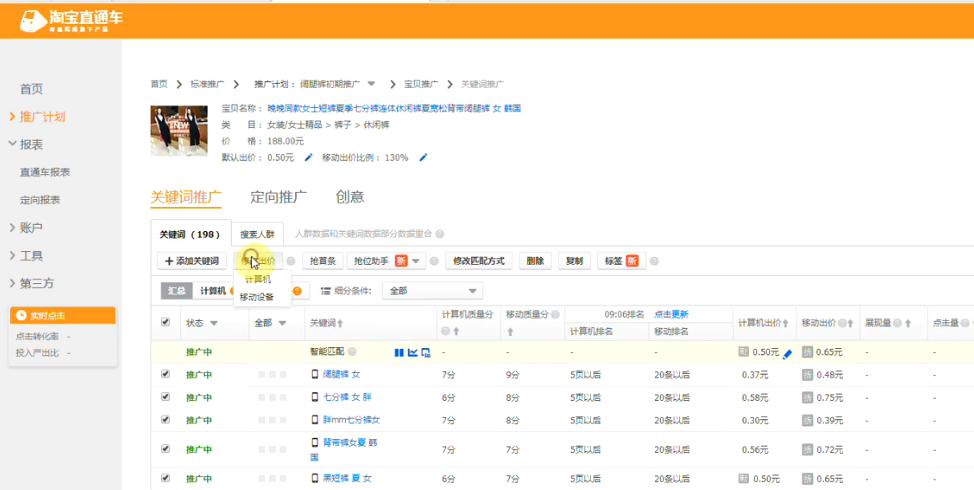Image resolution: width=974 pixels, height=490 pixels.
Task: Switch to the 创意 tab
Action: coord(350,197)
